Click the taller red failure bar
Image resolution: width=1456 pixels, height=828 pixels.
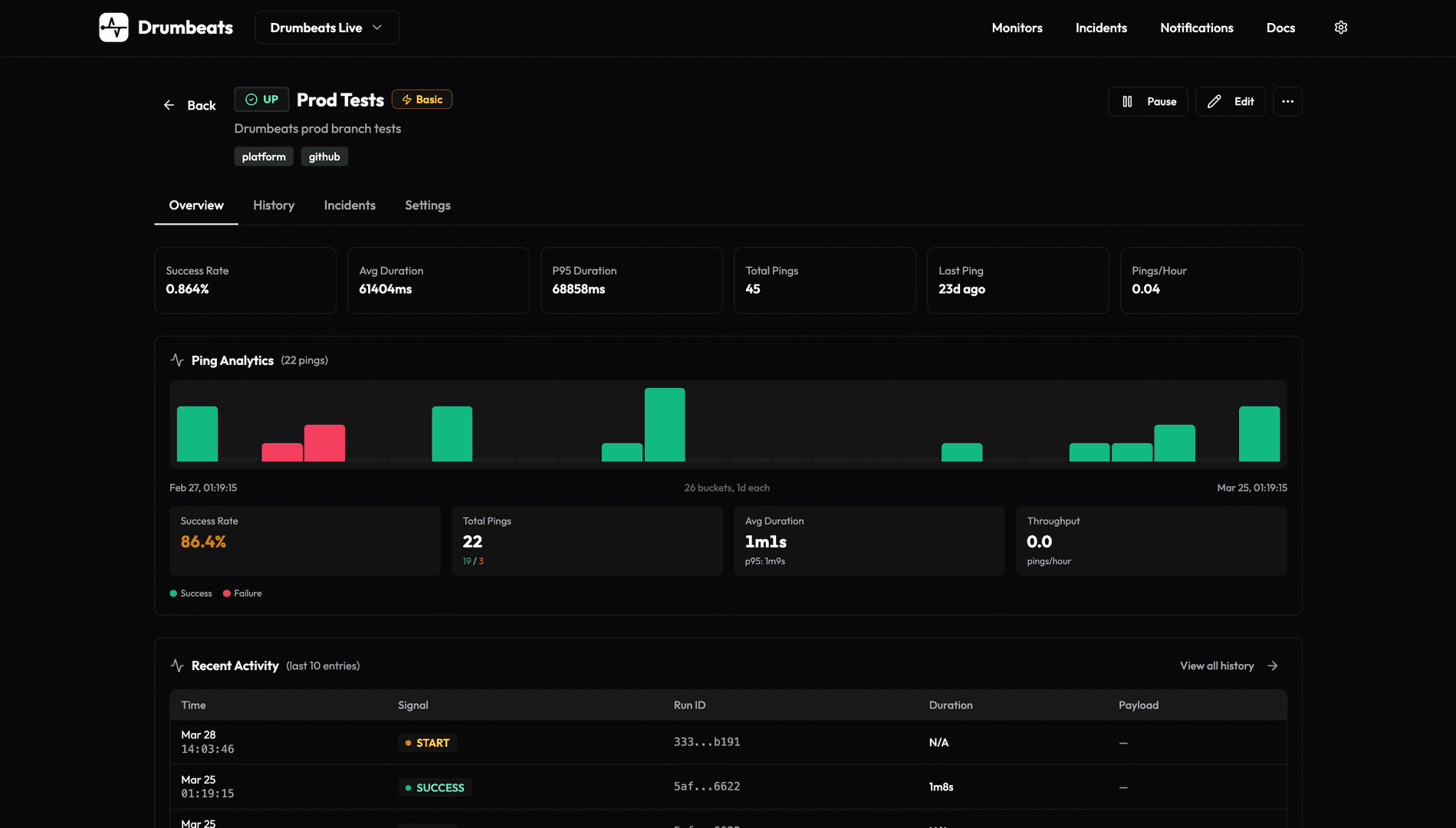[324, 443]
